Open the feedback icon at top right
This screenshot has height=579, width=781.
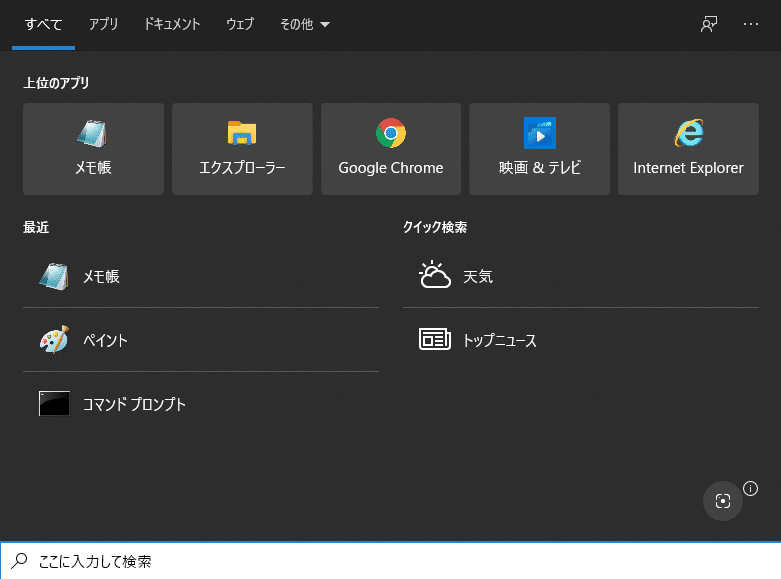709,24
